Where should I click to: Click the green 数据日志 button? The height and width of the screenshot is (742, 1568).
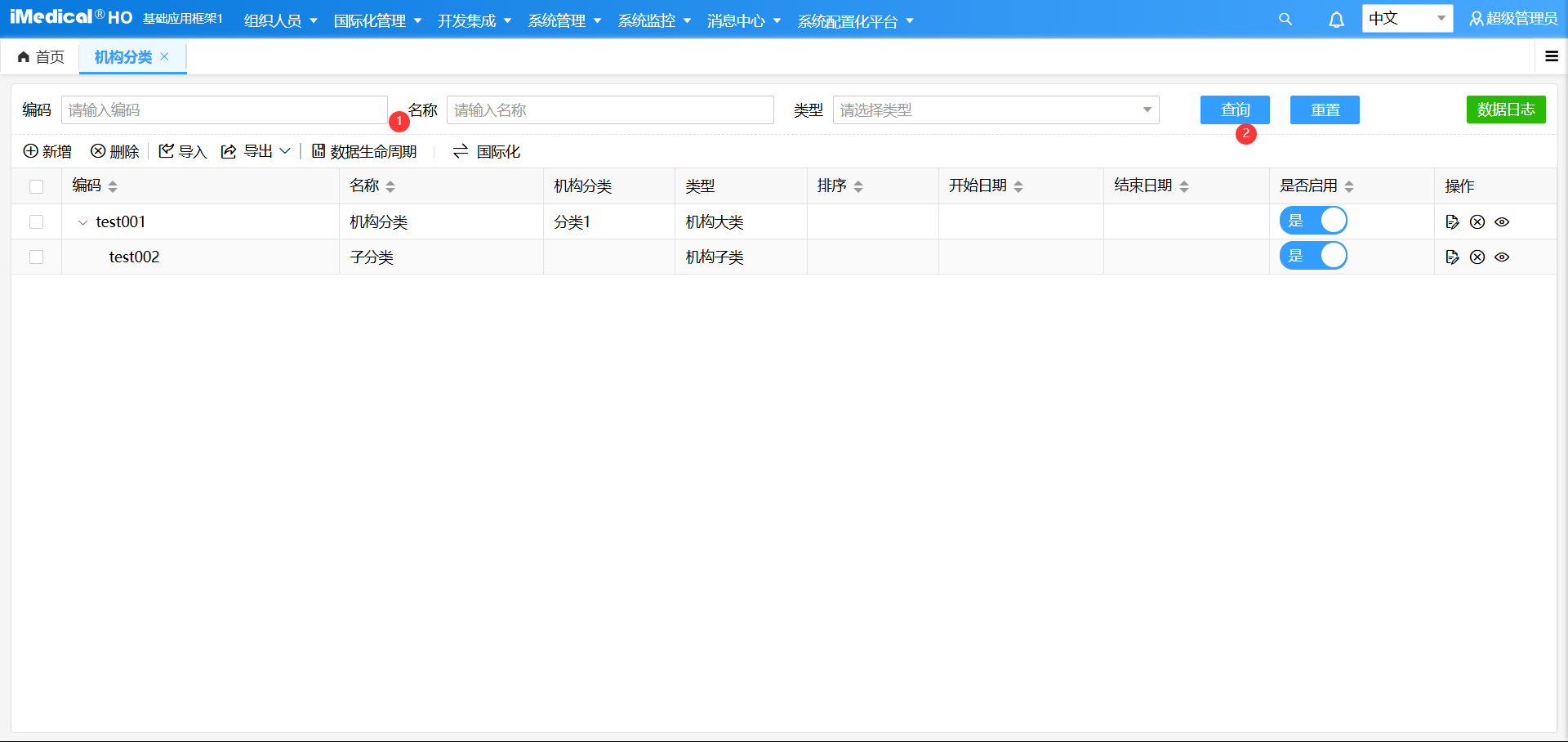1505,110
